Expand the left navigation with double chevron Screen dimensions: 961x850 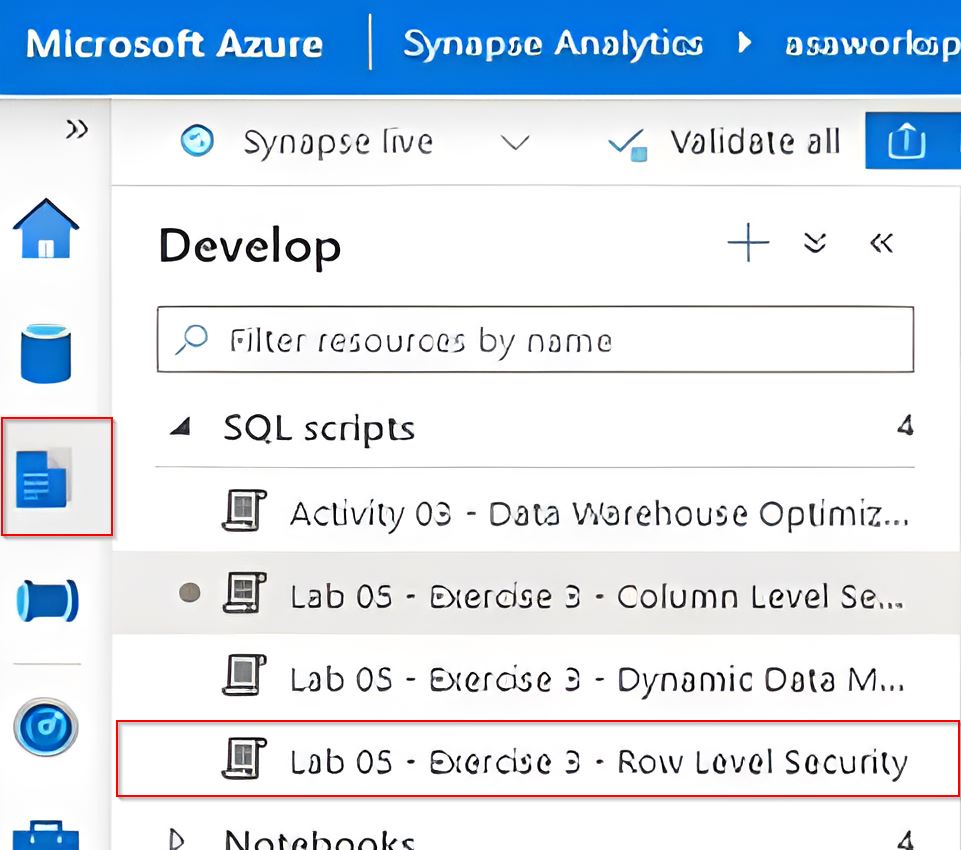click(x=76, y=129)
